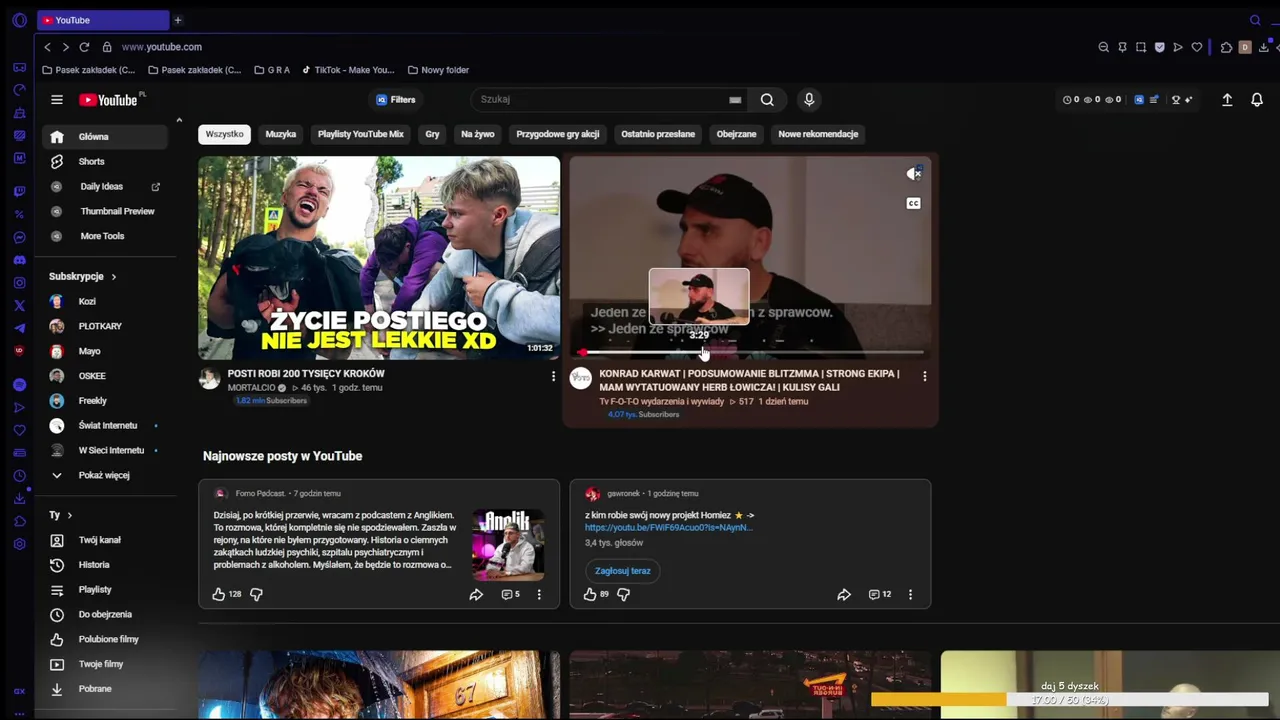Image resolution: width=1280 pixels, height=720 pixels.
Task: Select the Wszystko filter chip
Action: pyautogui.click(x=224, y=134)
